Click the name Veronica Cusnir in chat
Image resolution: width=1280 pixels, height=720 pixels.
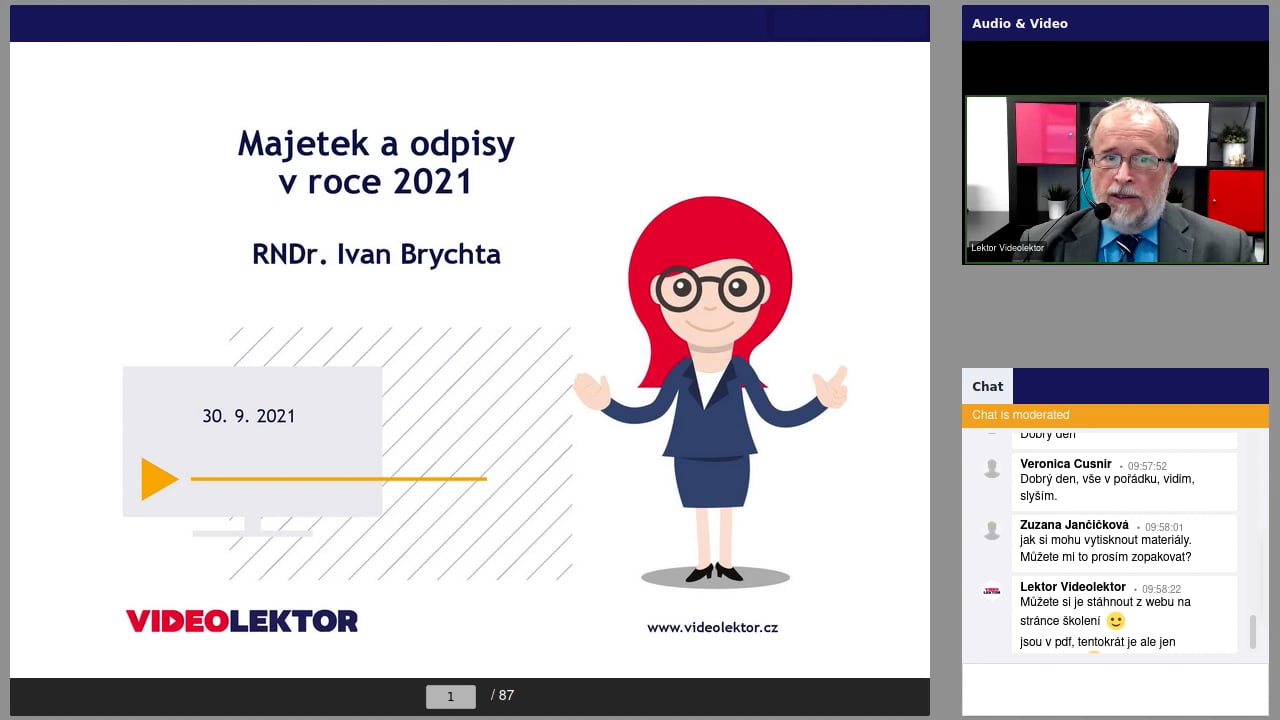coord(1065,464)
